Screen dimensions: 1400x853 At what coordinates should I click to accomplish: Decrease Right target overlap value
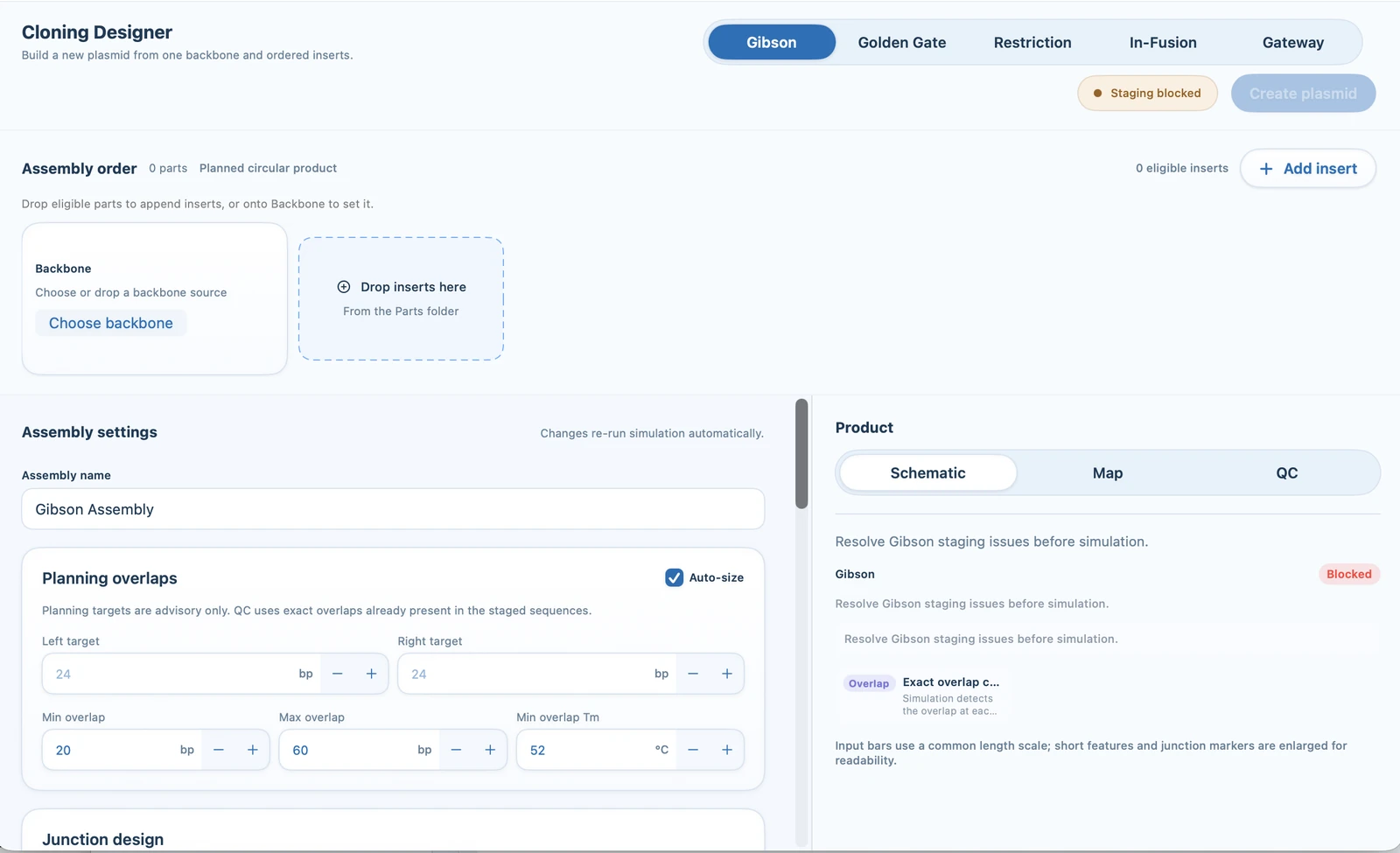coord(693,674)
